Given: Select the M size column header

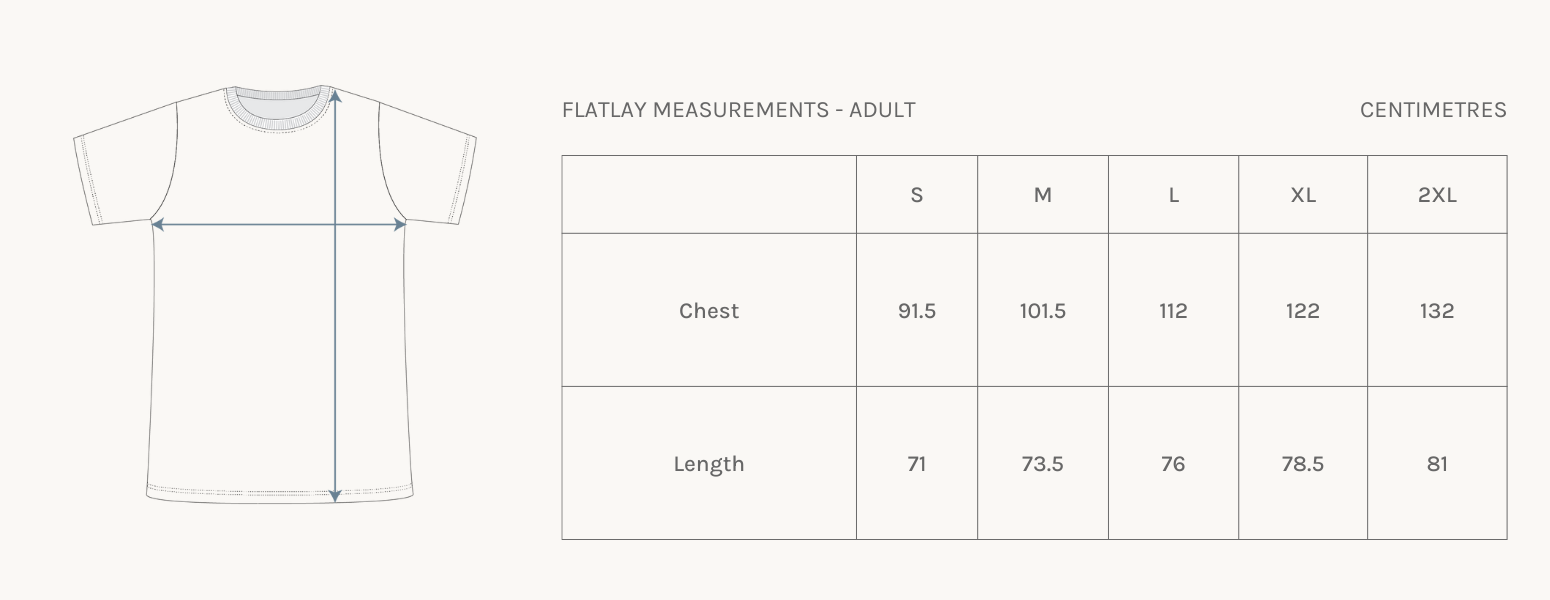Looking at the screenshot, I should (1042, 195).
